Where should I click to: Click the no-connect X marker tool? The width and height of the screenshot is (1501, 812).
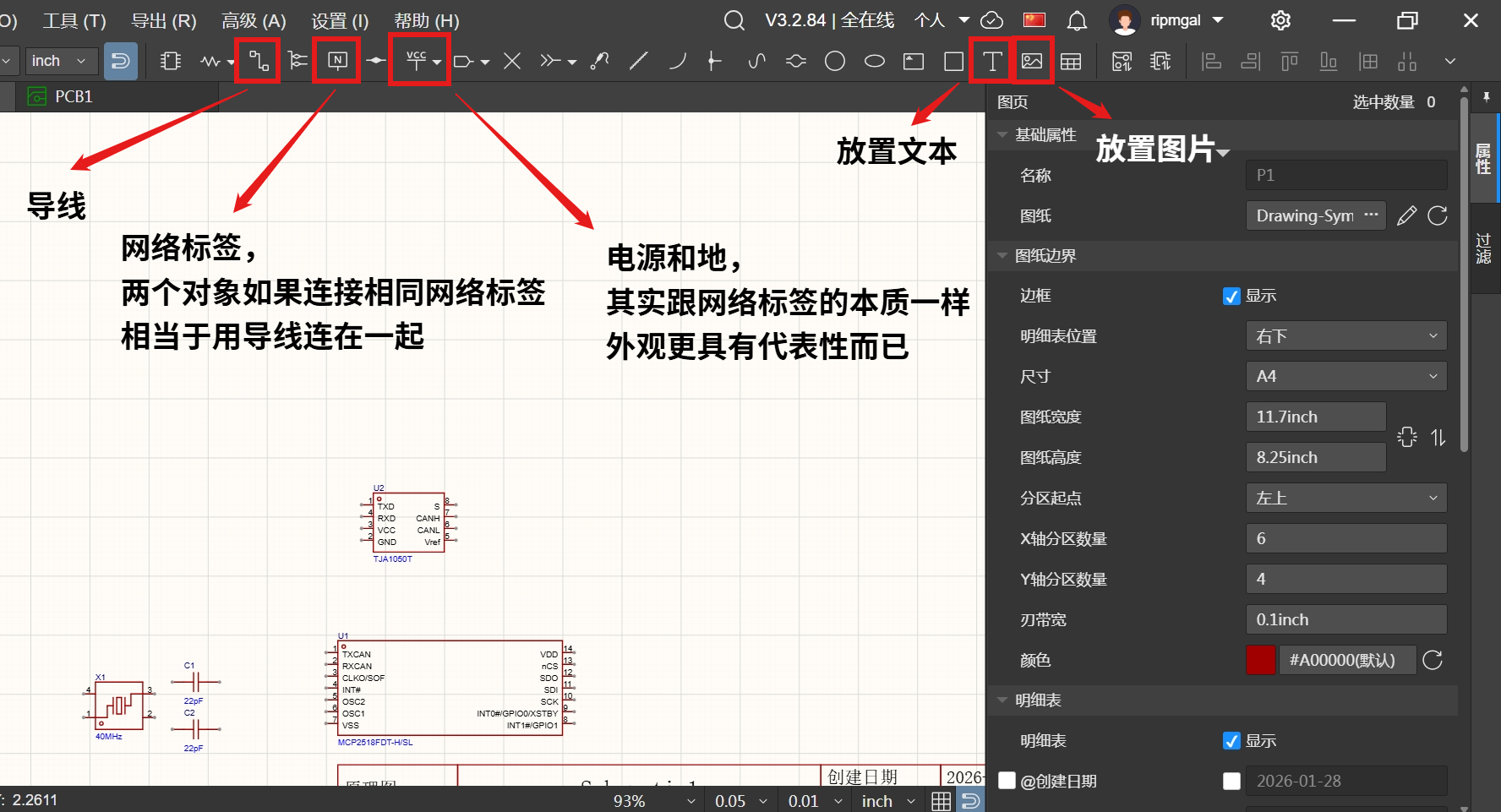(512, 62)
